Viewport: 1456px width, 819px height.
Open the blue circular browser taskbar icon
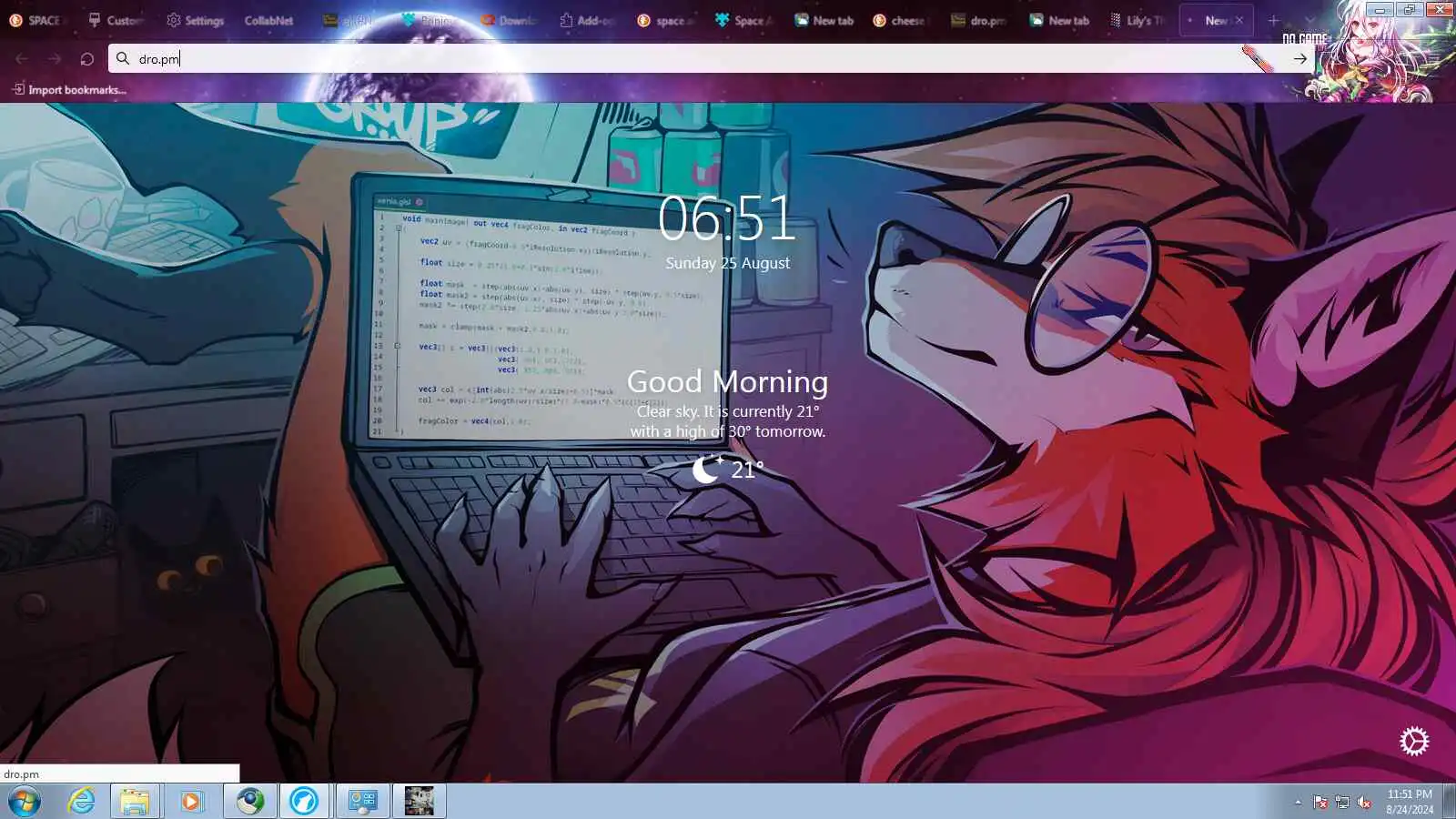click(303, 801)
